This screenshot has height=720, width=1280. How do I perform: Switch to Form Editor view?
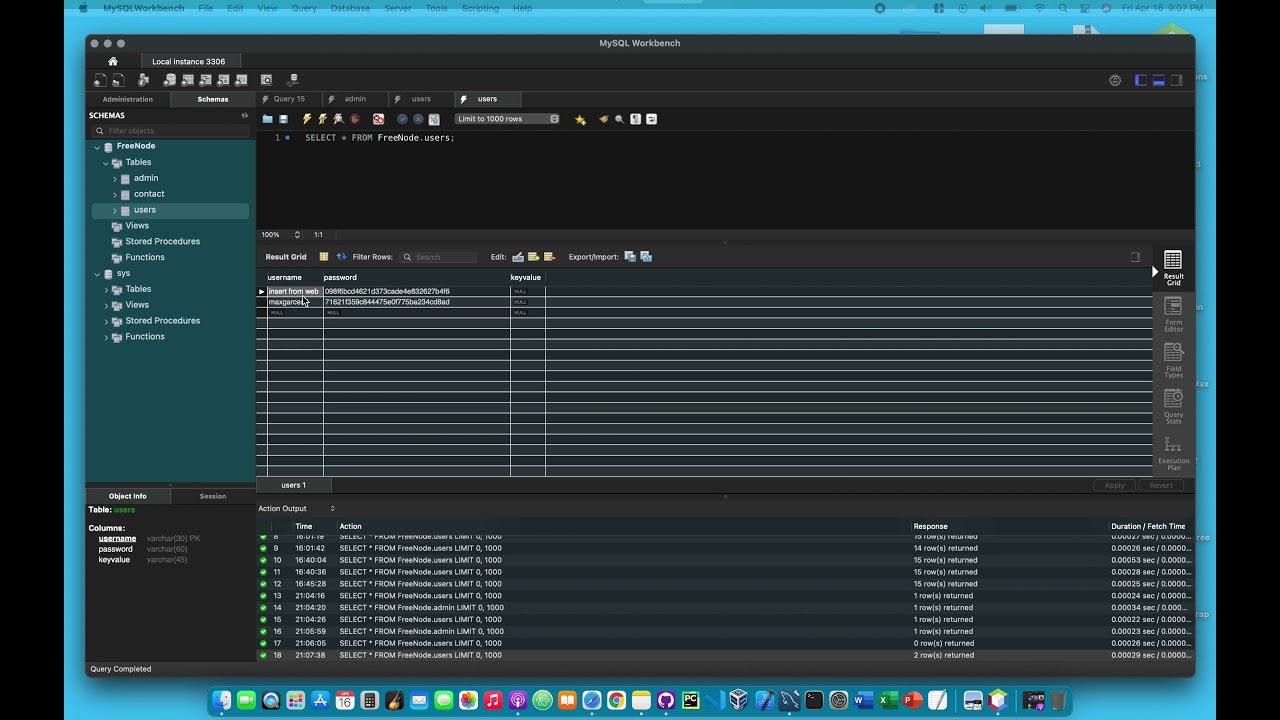(x=1174, y=314)
